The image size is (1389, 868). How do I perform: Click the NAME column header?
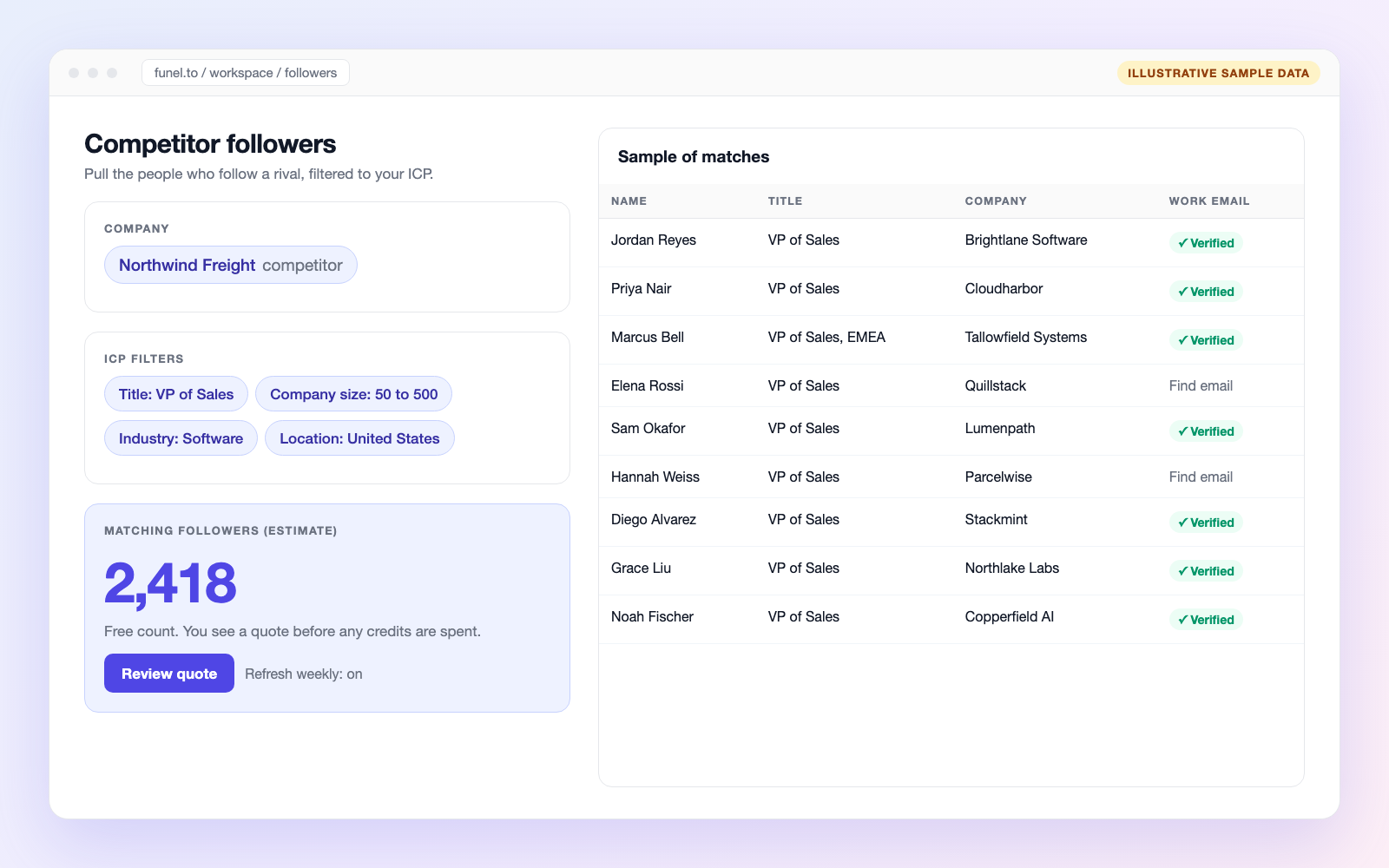629,201
